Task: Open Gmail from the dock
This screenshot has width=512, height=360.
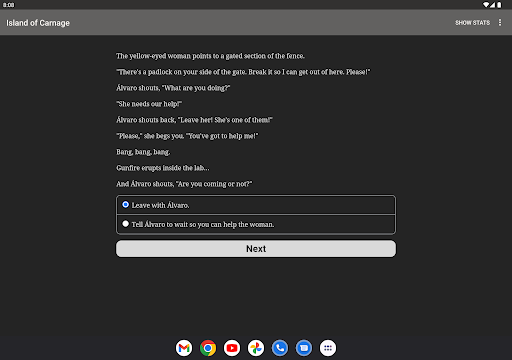Action: pyautogui.click(x=184, y=348)
